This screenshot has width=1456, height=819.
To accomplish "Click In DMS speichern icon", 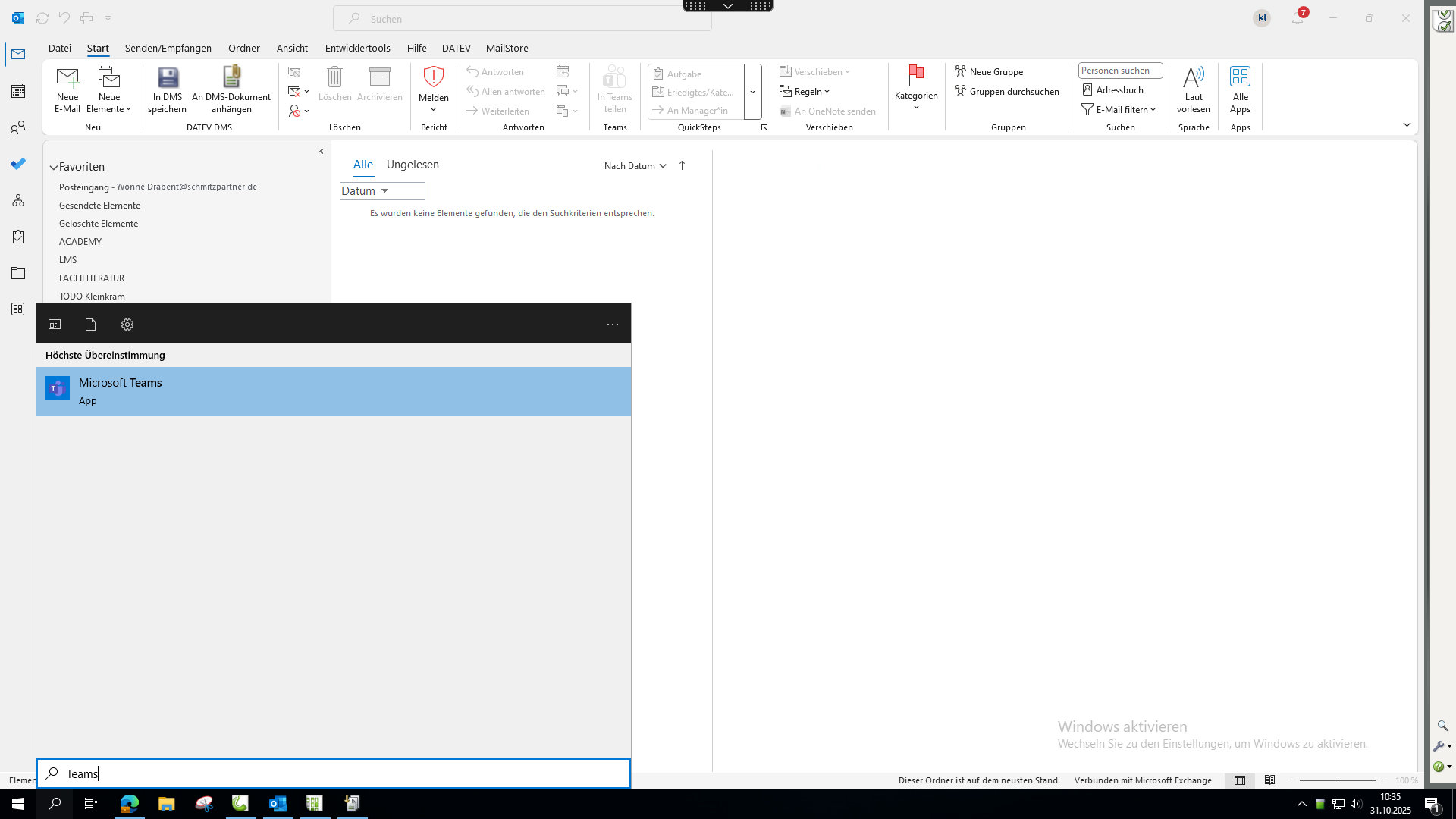I will coord(167,78).
